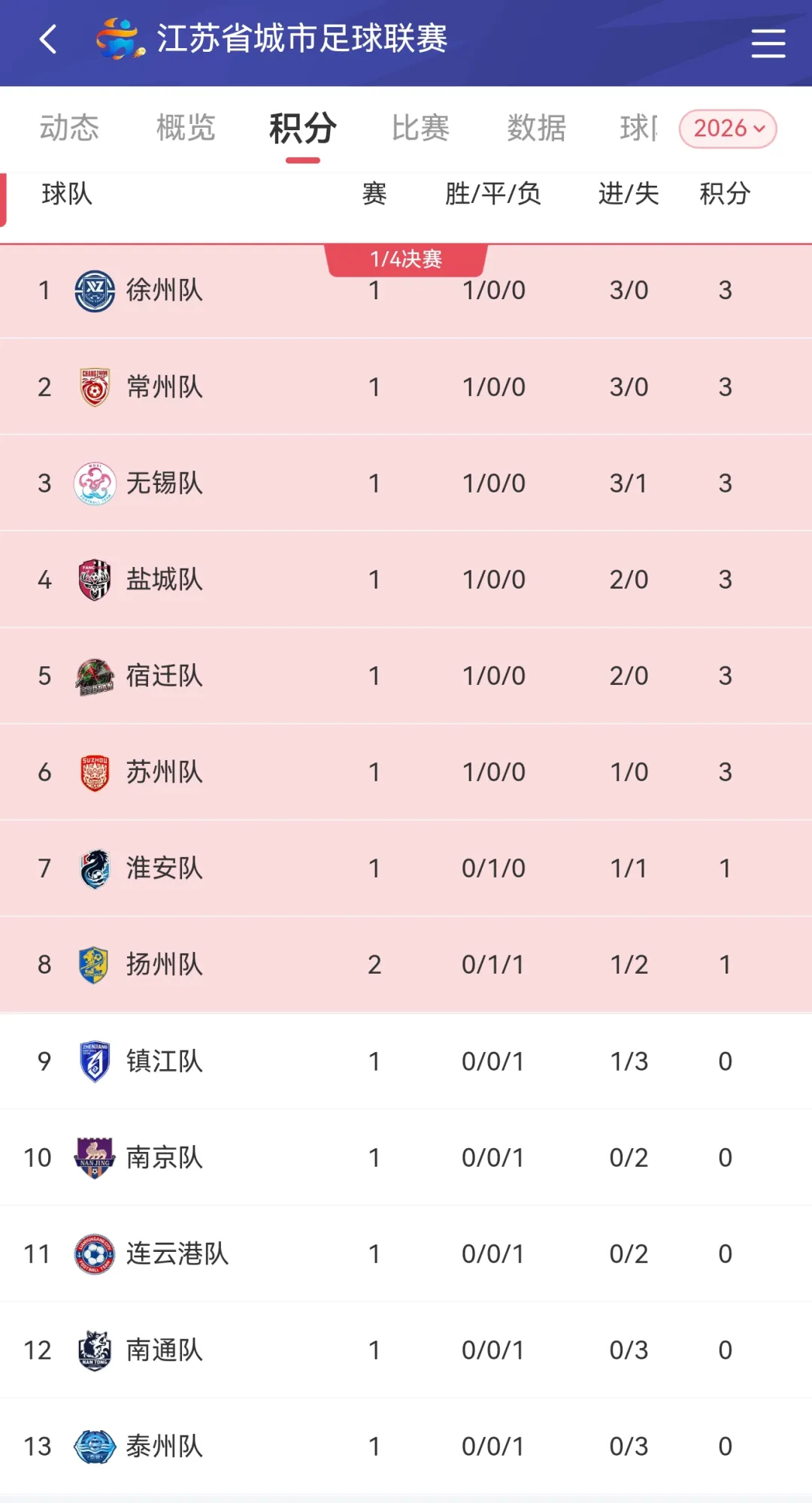Expand the 2026 season dropdown
The height and width of the screenshot is (1503, 812).
728,129
